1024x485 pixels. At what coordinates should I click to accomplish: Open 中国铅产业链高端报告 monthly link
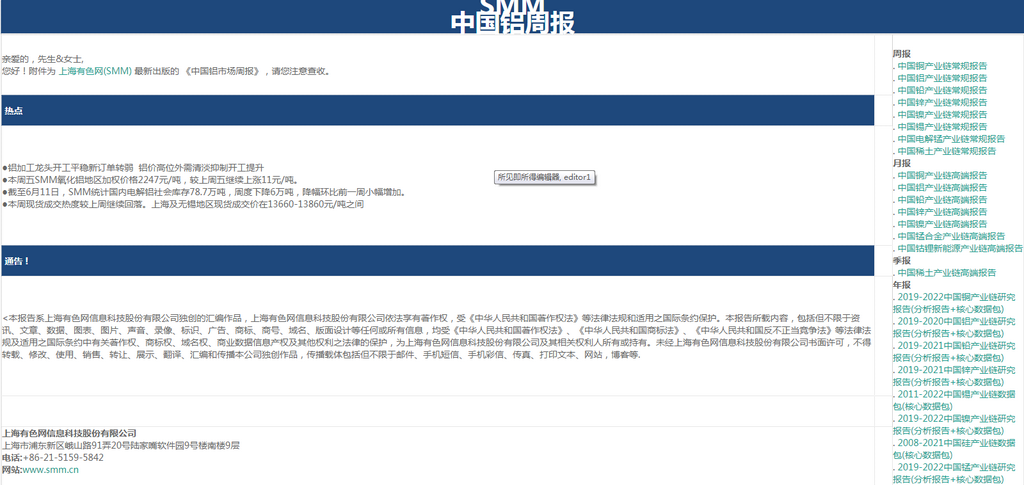pyautogui.click(x=942, y=199)
